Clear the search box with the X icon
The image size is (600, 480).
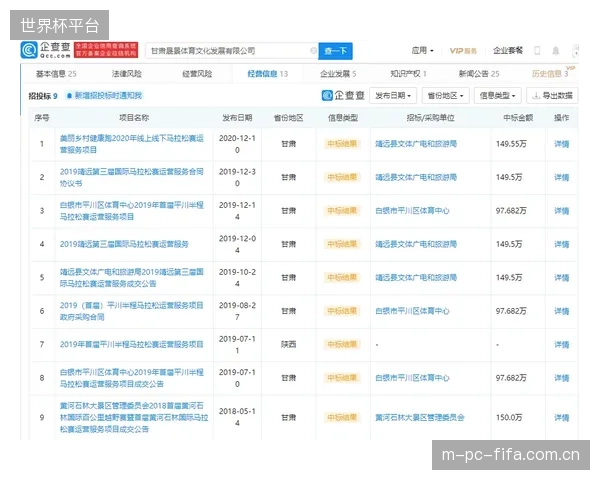(313, 51)
